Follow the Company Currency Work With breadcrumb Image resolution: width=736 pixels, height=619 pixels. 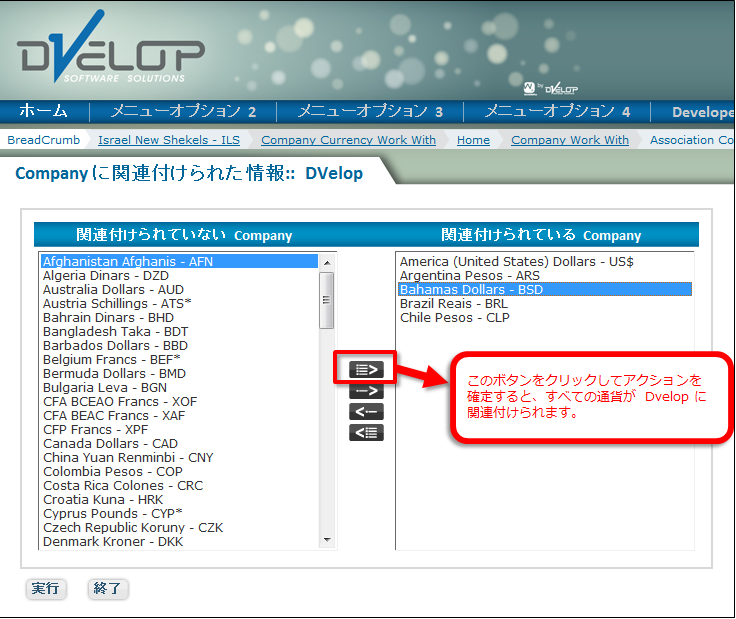coord(348,140)
